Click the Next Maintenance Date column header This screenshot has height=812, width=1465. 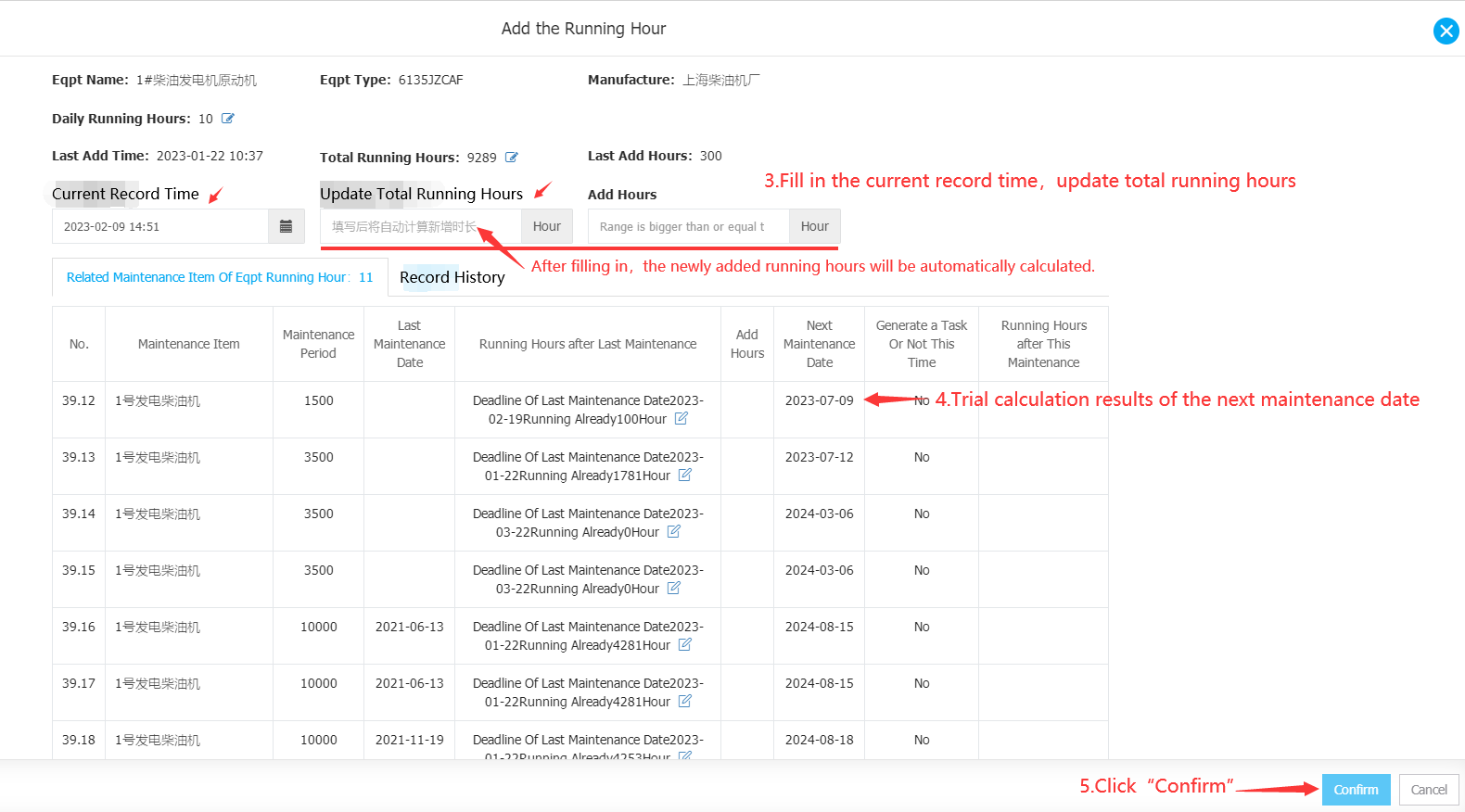(820, 344)
